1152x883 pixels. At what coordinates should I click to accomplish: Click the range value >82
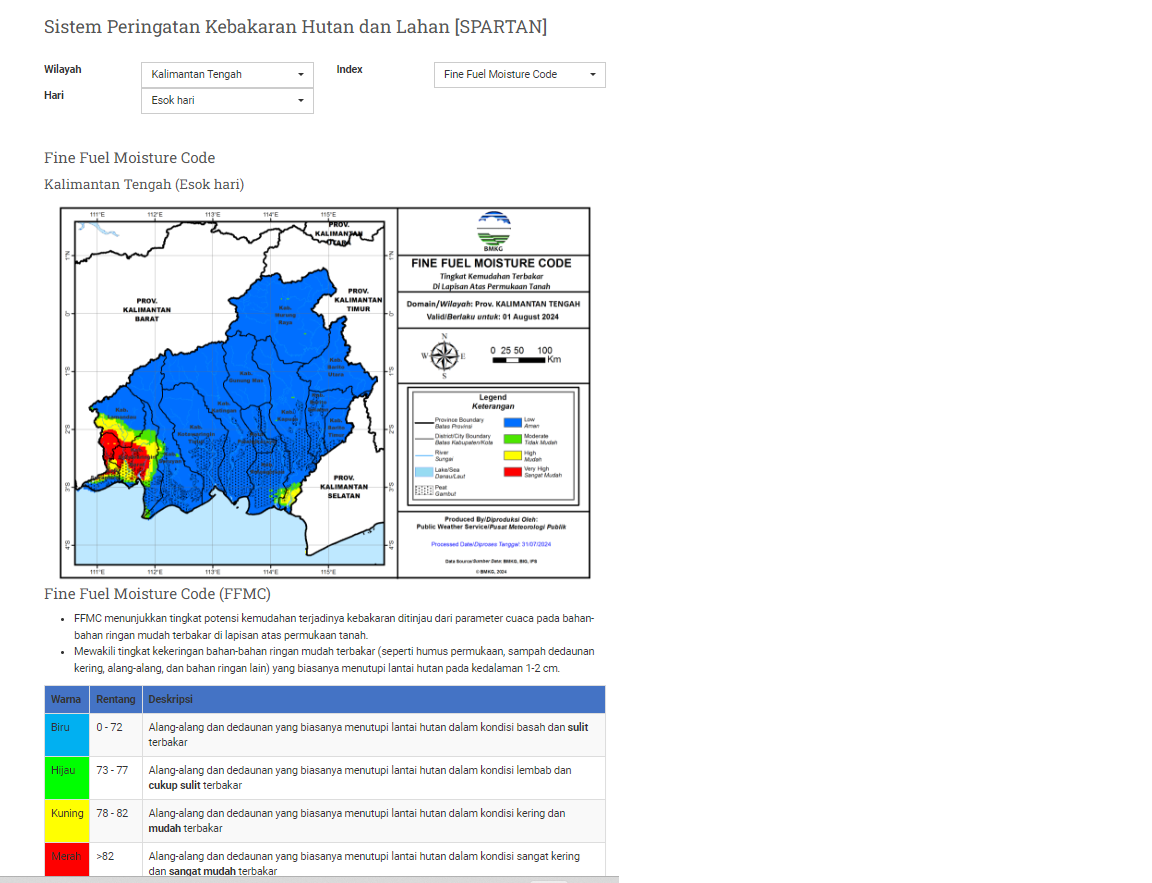pos(105,856)
